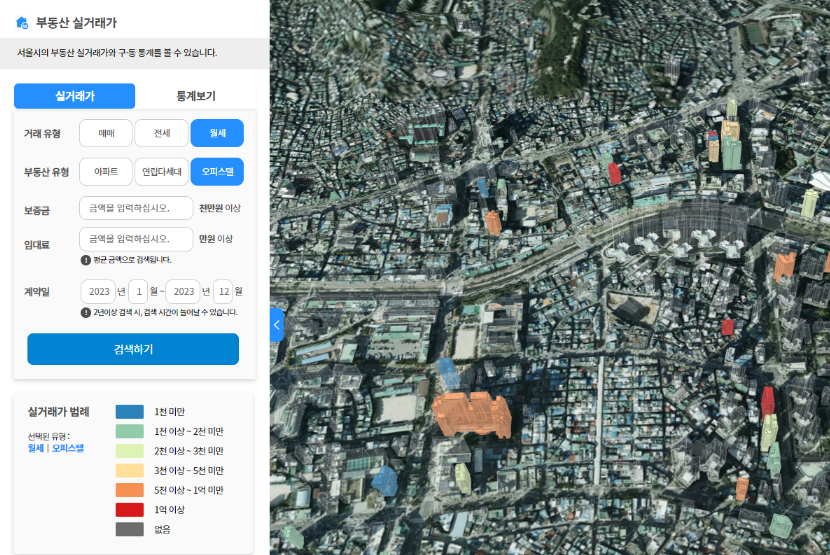Select the large orange building complex on map
The height and width of the screenshot is (555, 830).
coord(472,413)
